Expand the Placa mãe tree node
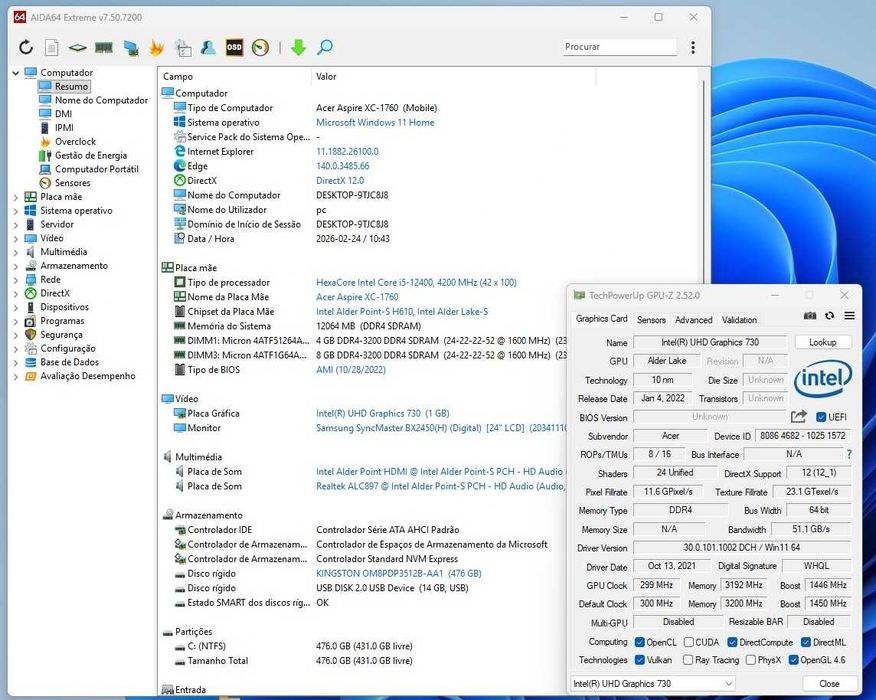 16,197
